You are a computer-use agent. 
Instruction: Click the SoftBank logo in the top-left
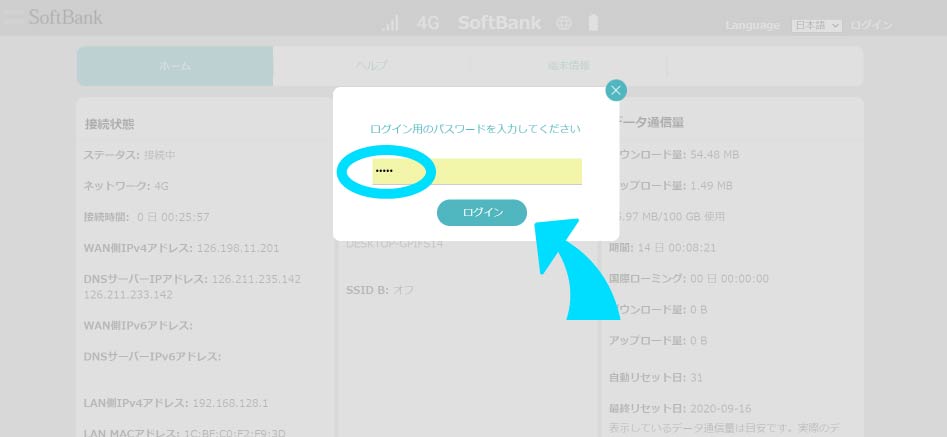64,17
